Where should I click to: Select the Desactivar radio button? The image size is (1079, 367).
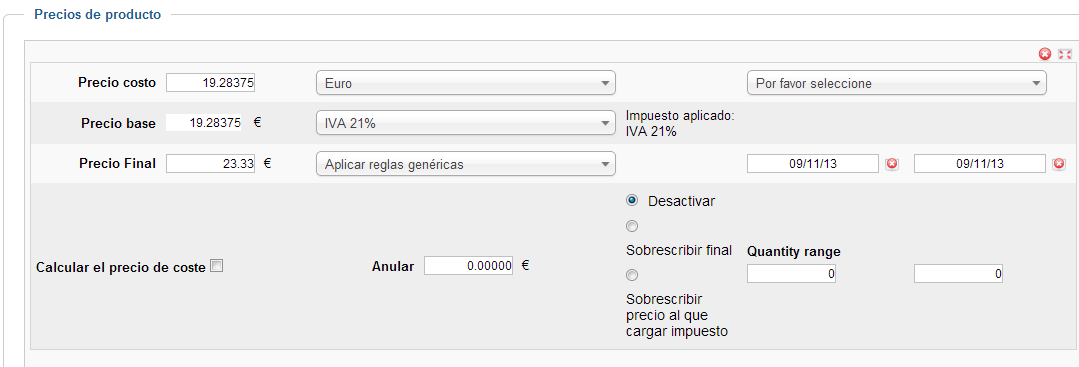(632, 200)
